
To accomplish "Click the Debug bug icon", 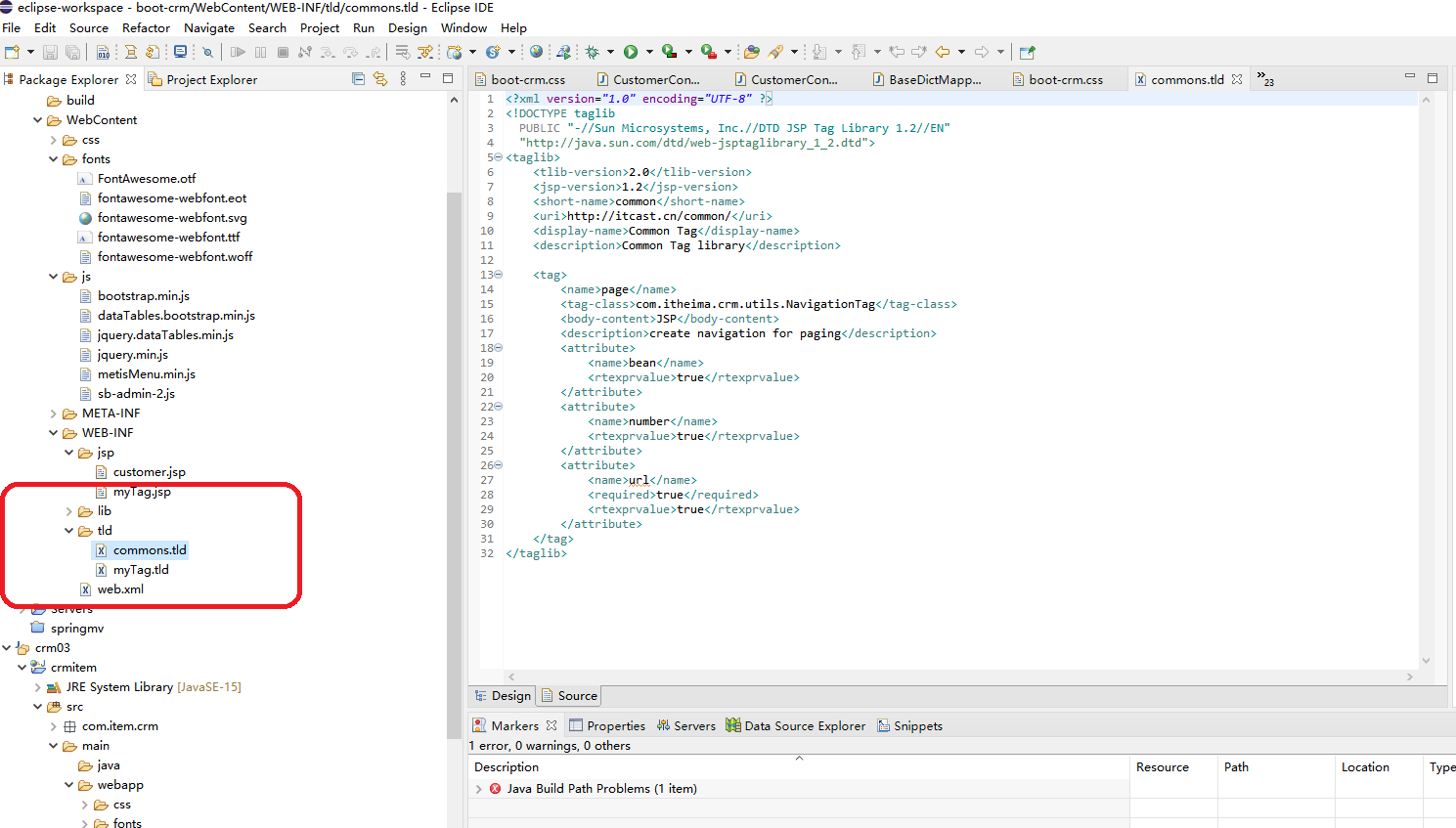I will pos(592,52).
